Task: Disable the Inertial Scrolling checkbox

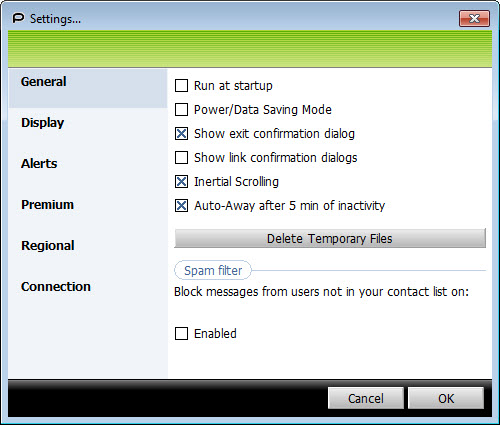Action: pyautogui.click(x=181, y=182)
